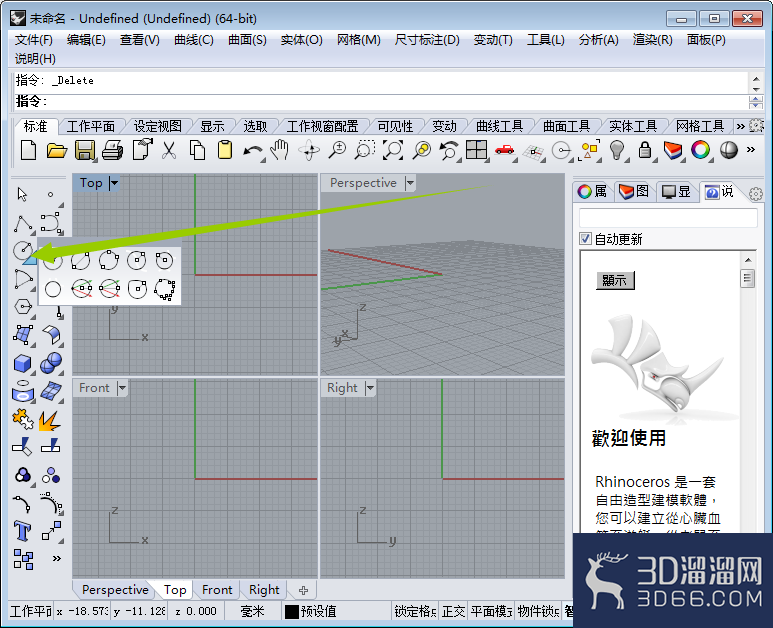773x628 pixels.
Task: Choose the Text object T tool
Action: click(x=23, y=531)
